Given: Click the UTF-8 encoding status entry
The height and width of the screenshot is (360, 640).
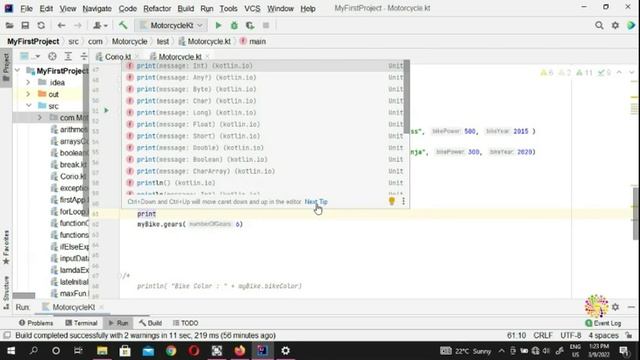Looking at the screenshot, I should click(571, 336).
